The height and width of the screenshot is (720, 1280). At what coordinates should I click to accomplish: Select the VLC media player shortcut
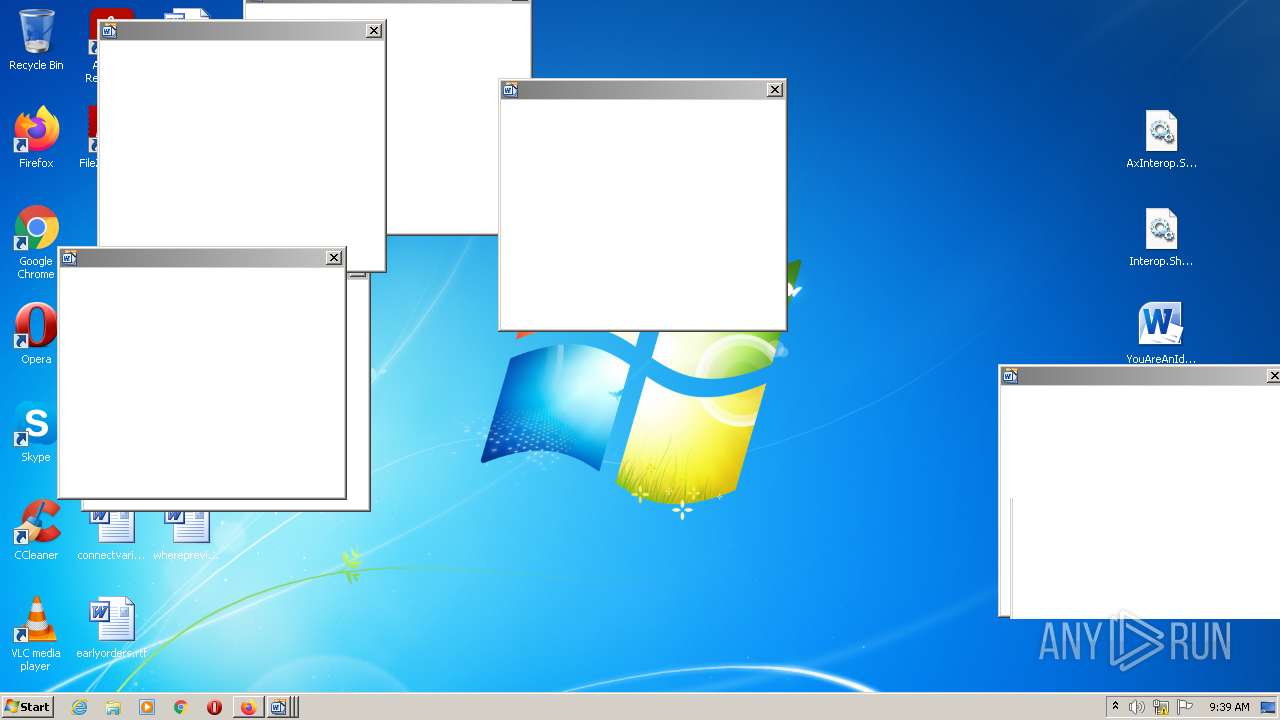pyautogui.click(x=36, y=634)
